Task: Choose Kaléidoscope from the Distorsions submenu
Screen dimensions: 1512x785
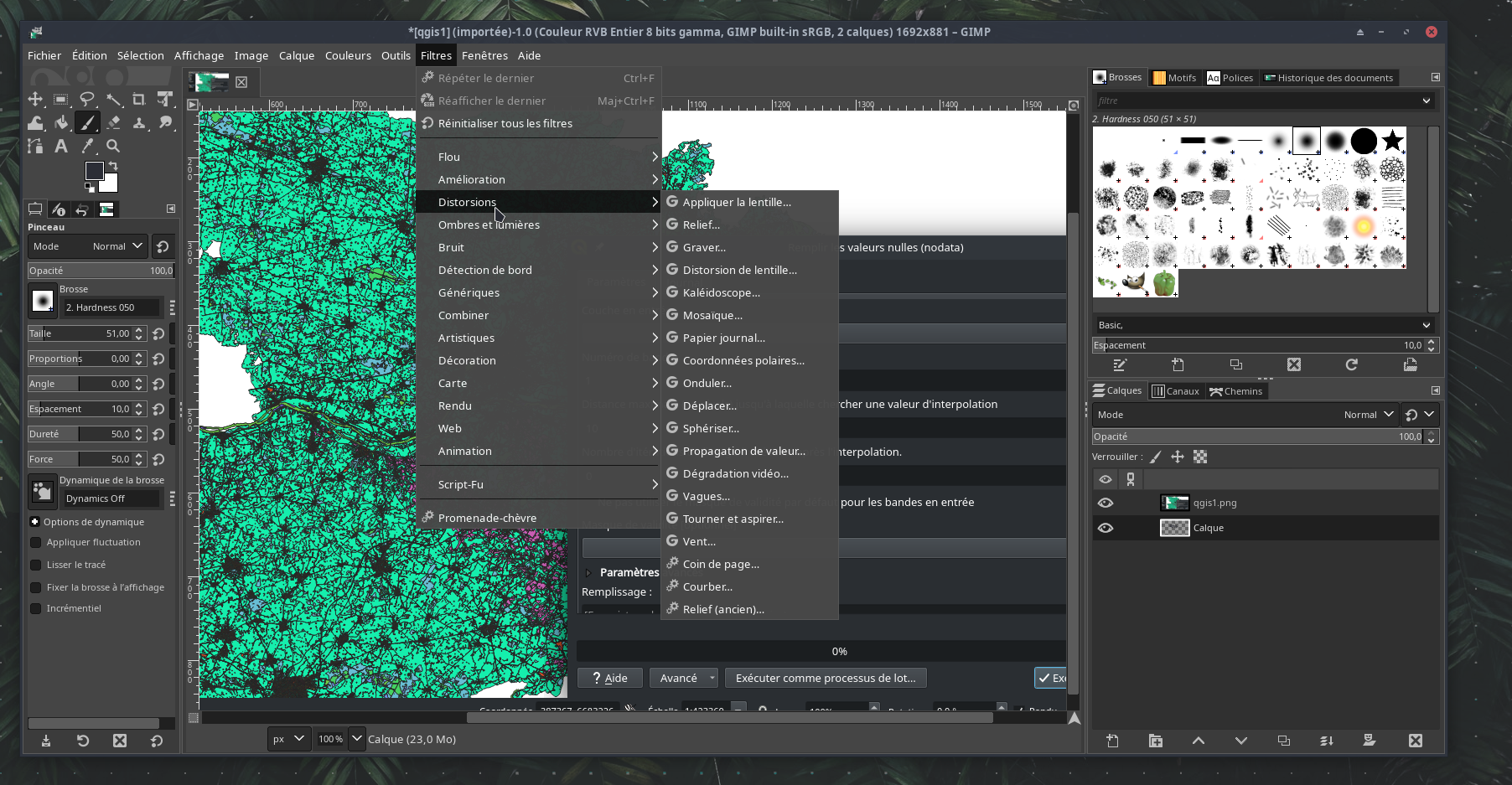Action: coord(721,292)
